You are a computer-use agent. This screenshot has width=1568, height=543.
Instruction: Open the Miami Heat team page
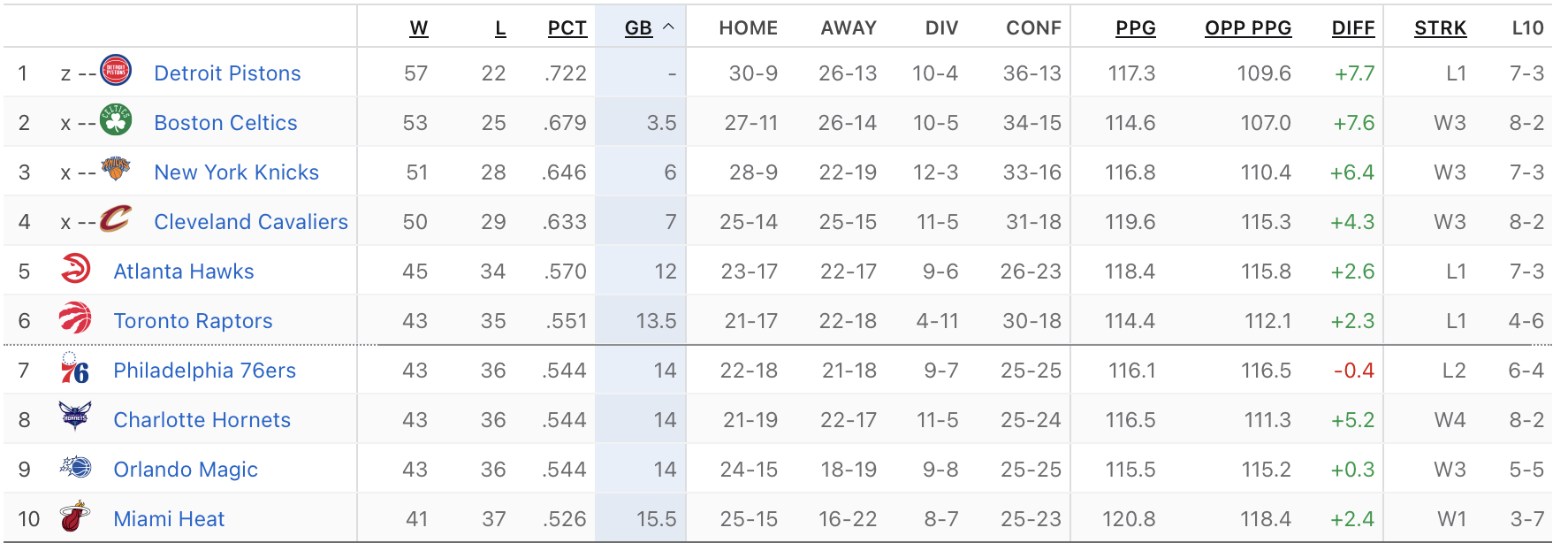pos(169,519)
